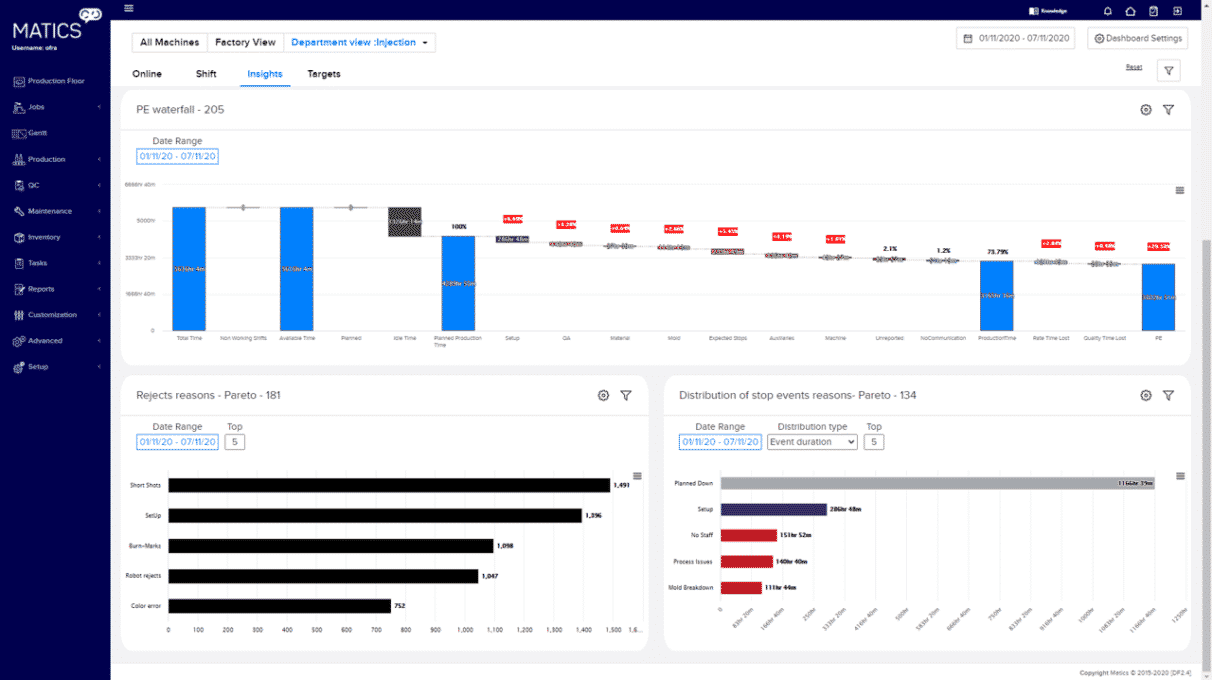
Task: Expand the Inventory submenu arrow
Action: click(x=98, y=237)
